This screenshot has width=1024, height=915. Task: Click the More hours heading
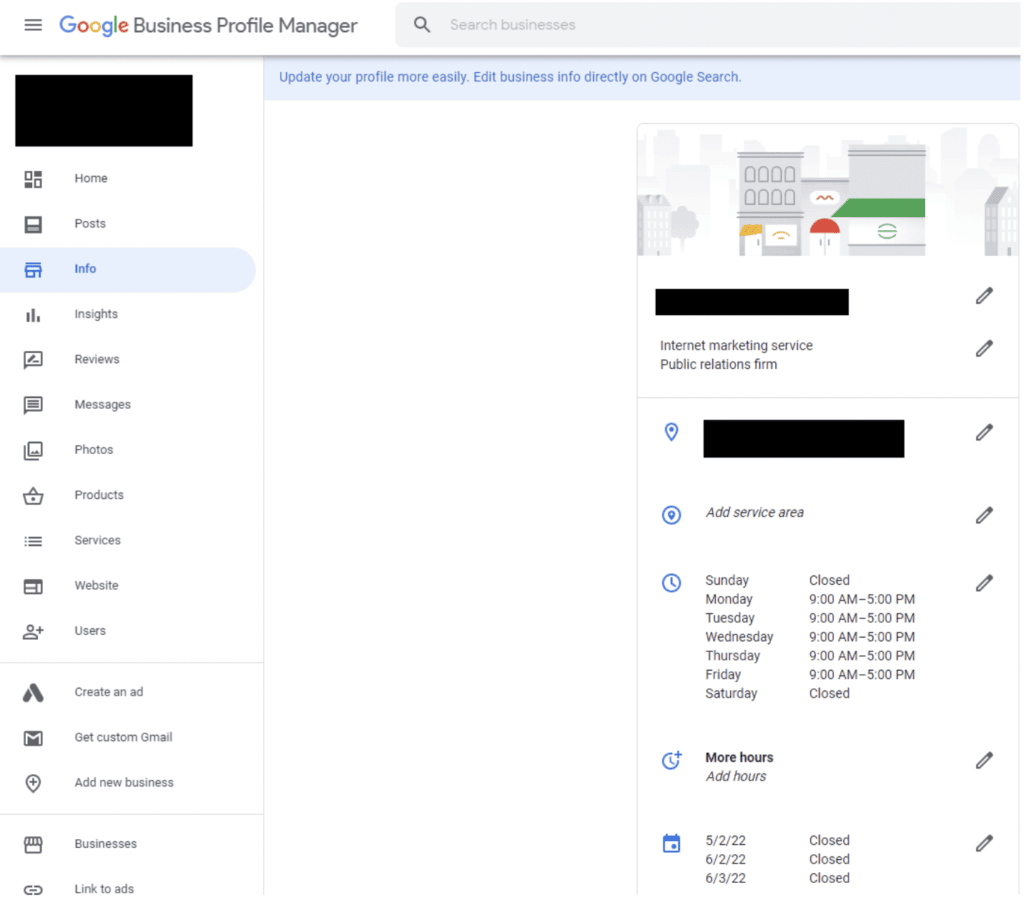tap(739, 758)
